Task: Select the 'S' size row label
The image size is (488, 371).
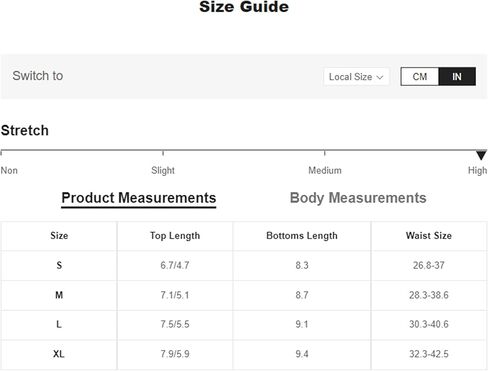Action: point(59,265)
